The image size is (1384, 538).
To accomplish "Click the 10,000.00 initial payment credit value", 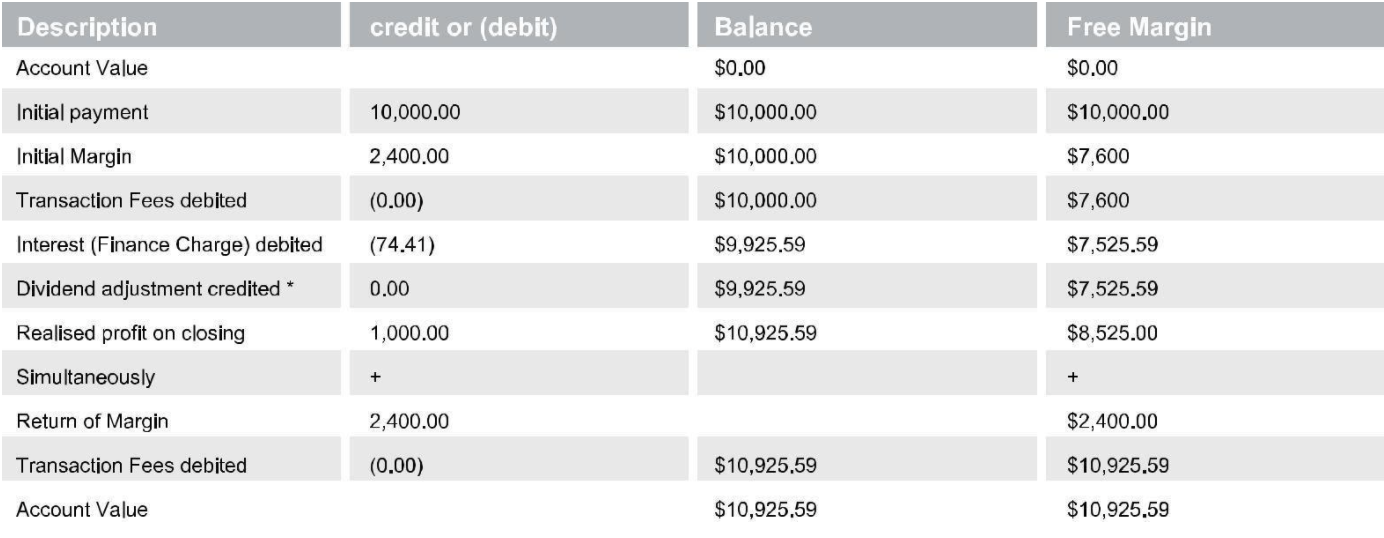I will pos(416,113).
